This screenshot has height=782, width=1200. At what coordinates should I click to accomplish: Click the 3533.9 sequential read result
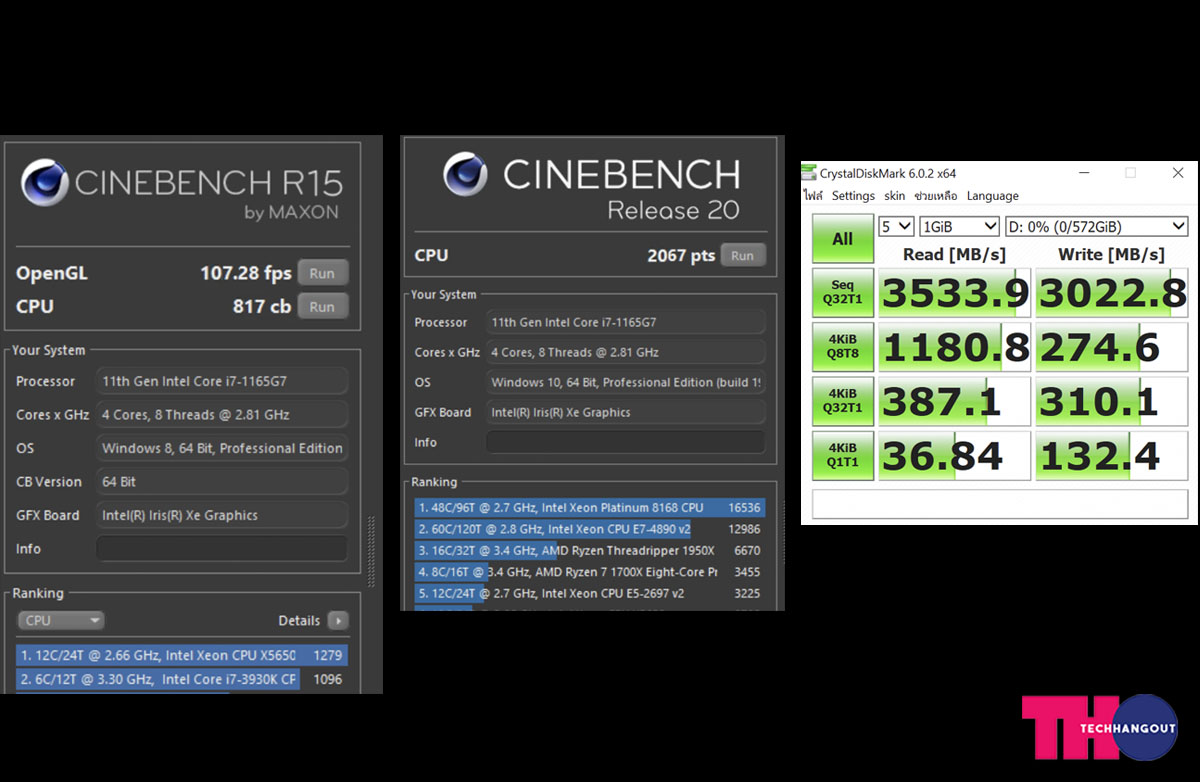tap(955, 293)
